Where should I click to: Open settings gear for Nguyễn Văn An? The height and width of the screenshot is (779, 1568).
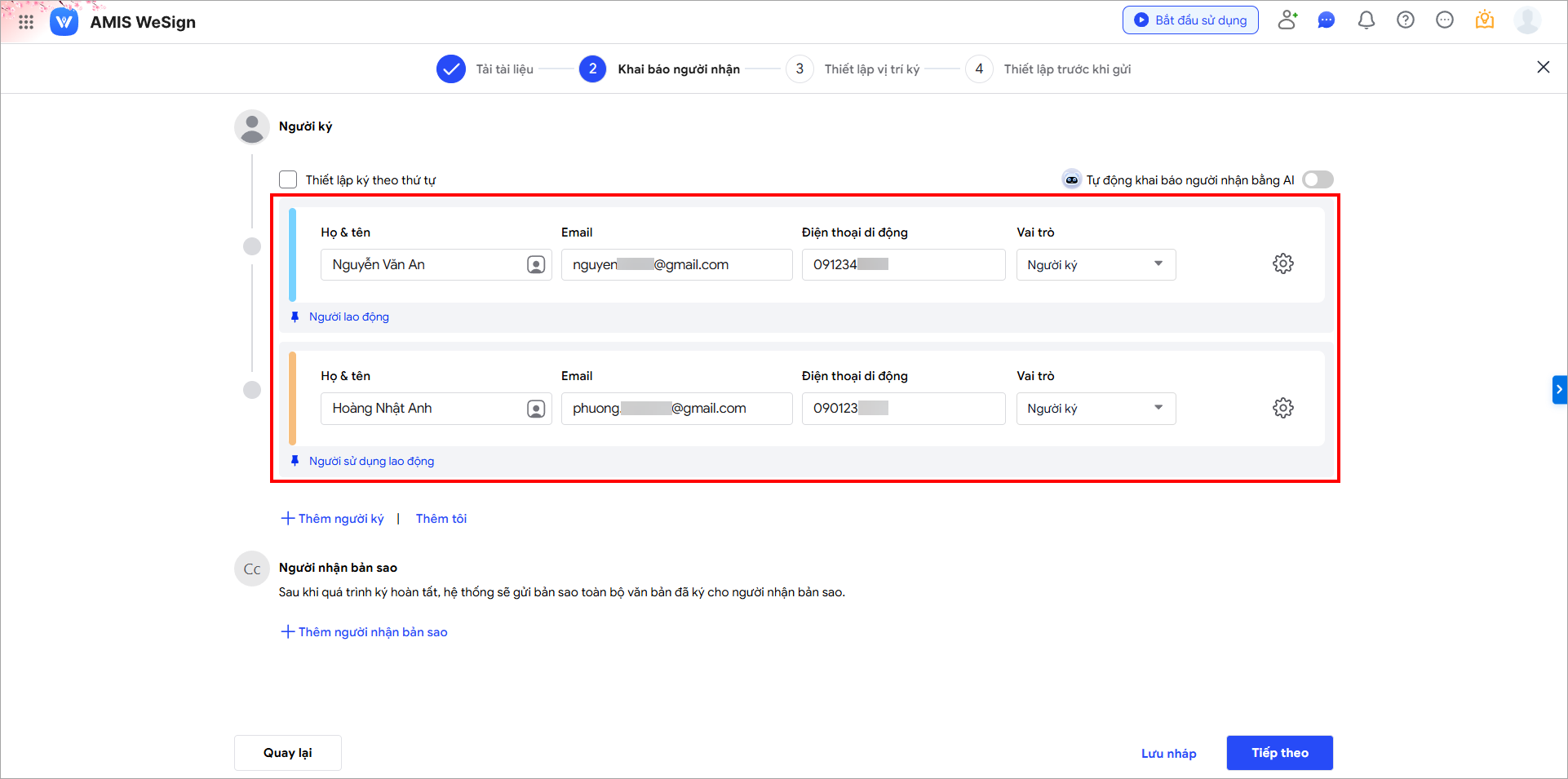(x=1282, y=264)
